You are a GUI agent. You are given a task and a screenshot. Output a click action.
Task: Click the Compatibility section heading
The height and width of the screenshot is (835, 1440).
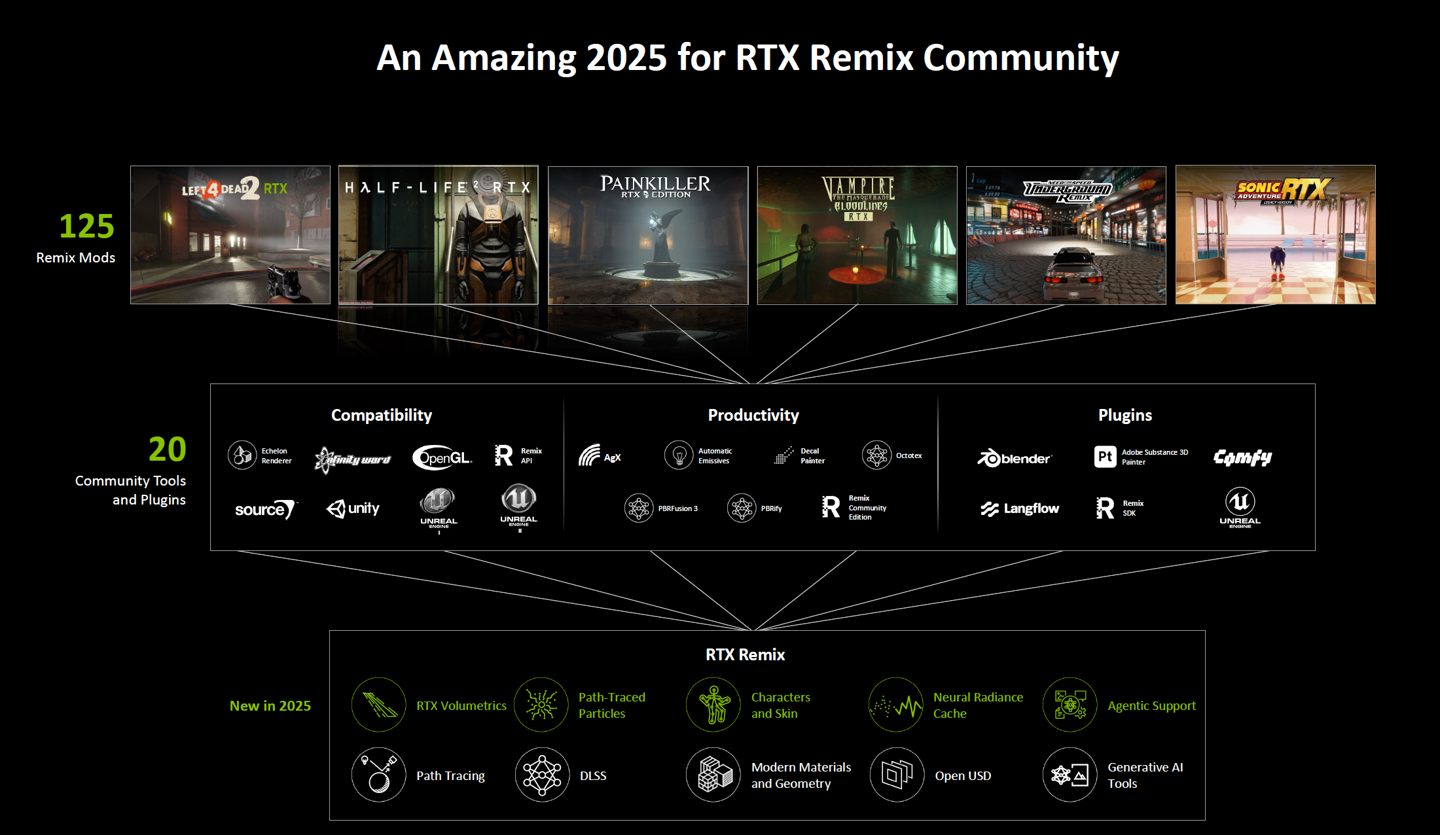click(381, 415)
